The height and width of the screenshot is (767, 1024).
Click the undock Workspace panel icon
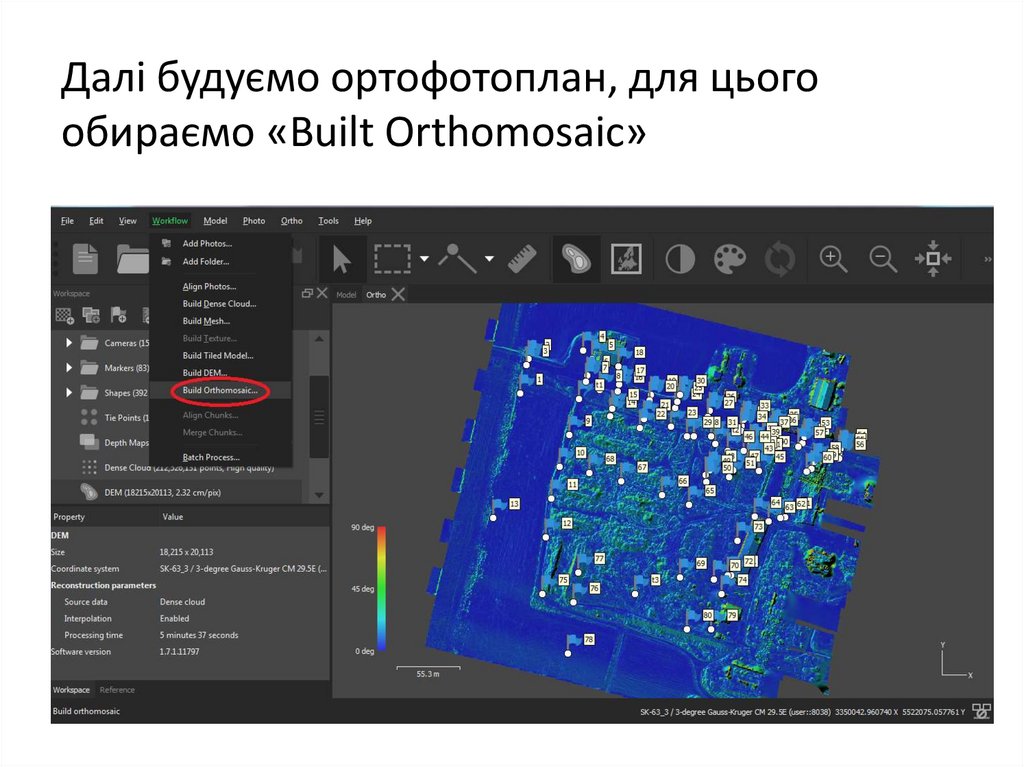pyautogui.click(x=307, y=294)
